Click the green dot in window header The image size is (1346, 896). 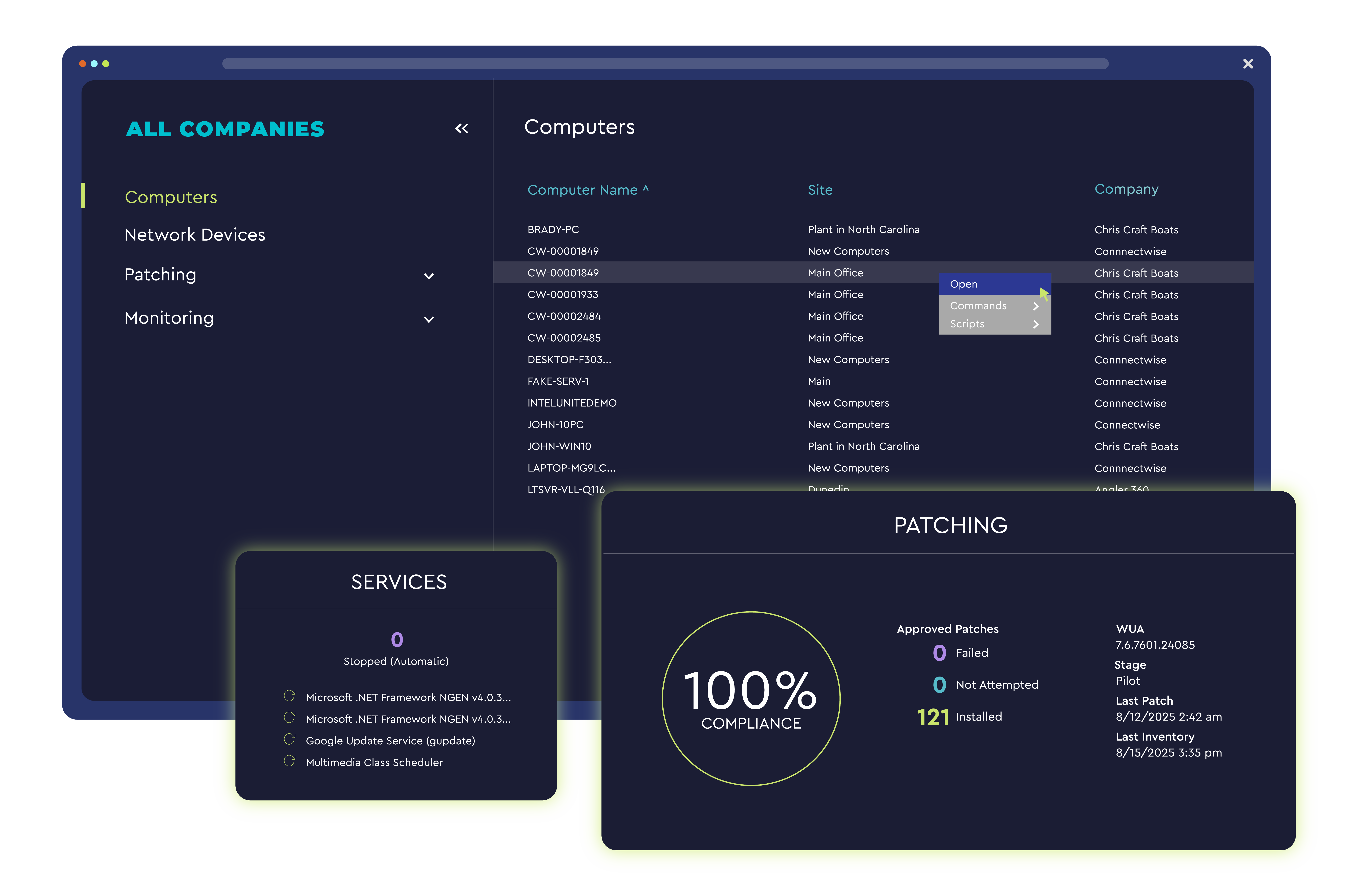pos(106,63)
